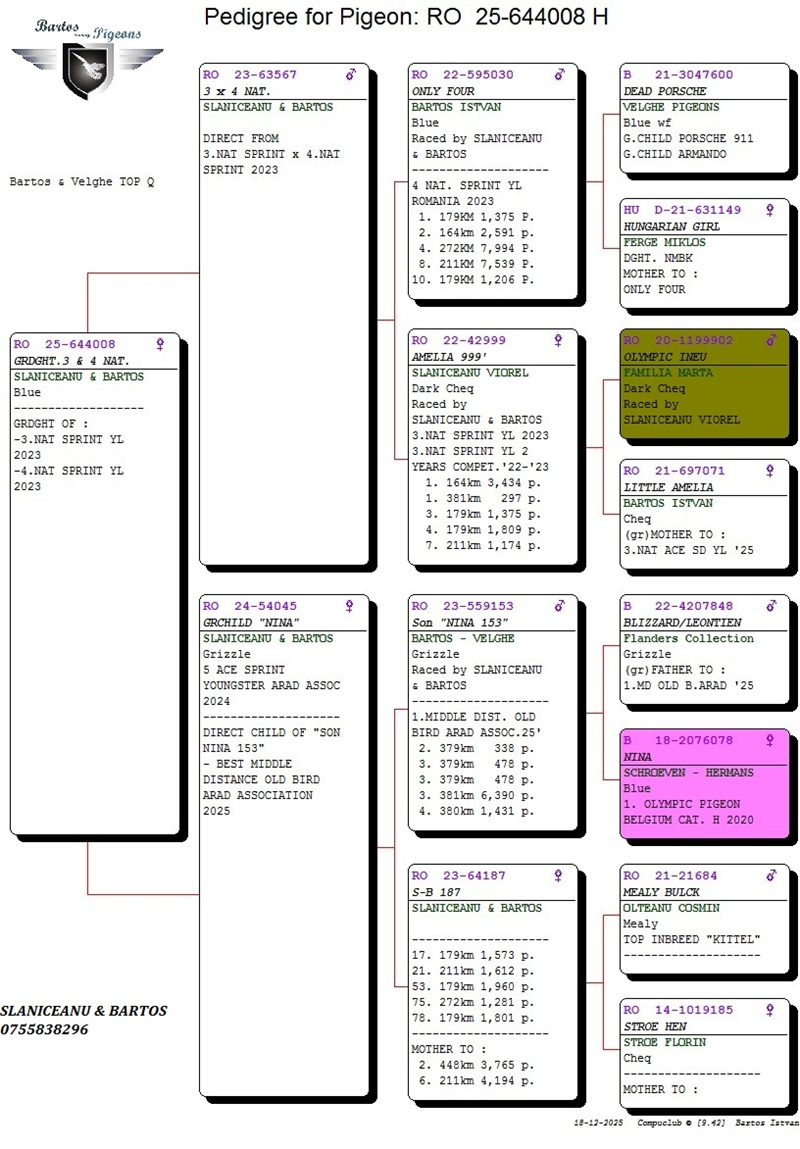Click the female symbol next to RO 24-54045
This screenshot has height=1149, width=800.
coord(350,606)
